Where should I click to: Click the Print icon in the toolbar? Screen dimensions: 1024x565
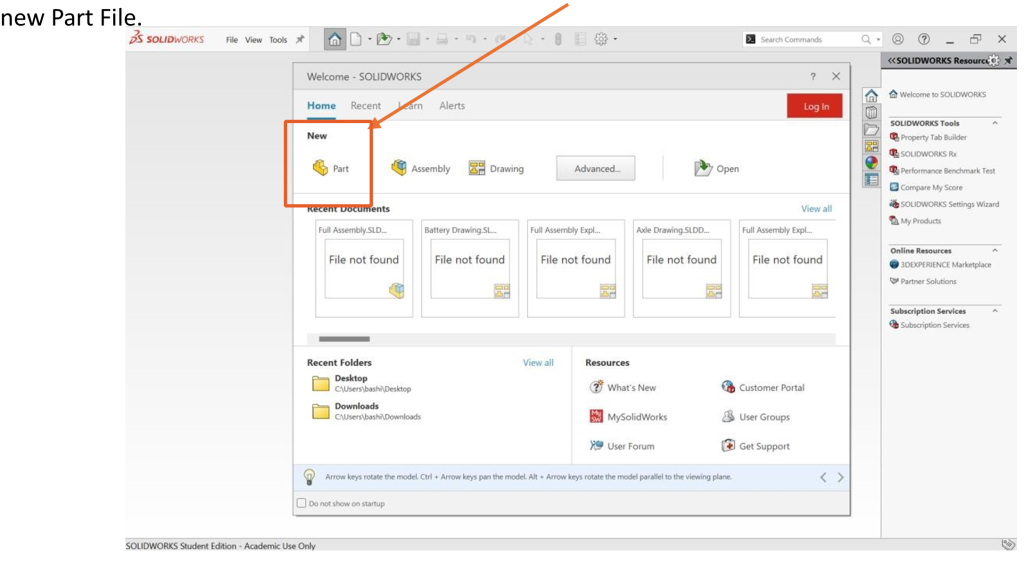pos(442,39)
